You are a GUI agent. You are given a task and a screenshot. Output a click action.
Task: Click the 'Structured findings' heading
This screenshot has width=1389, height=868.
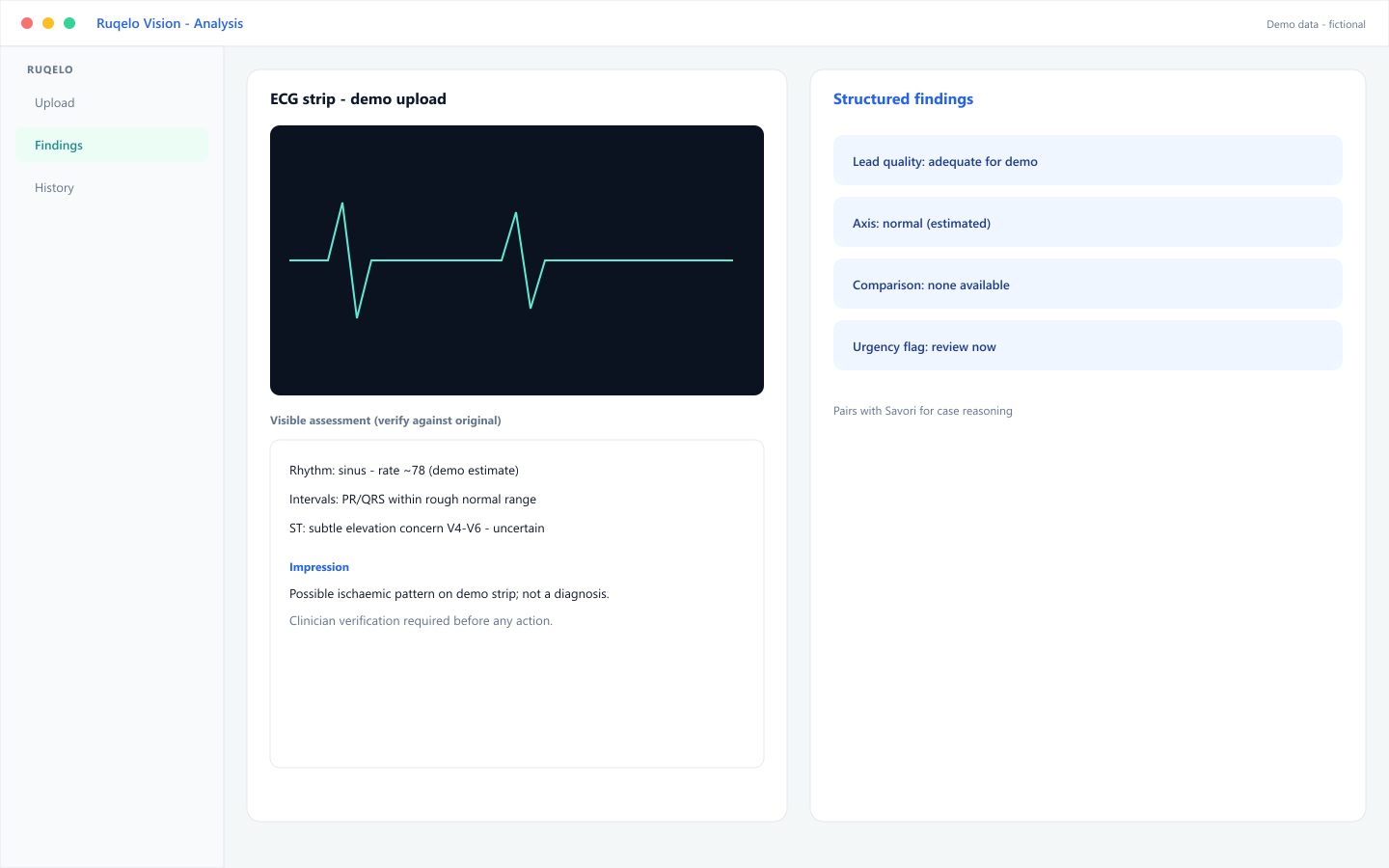click(903, 99)
